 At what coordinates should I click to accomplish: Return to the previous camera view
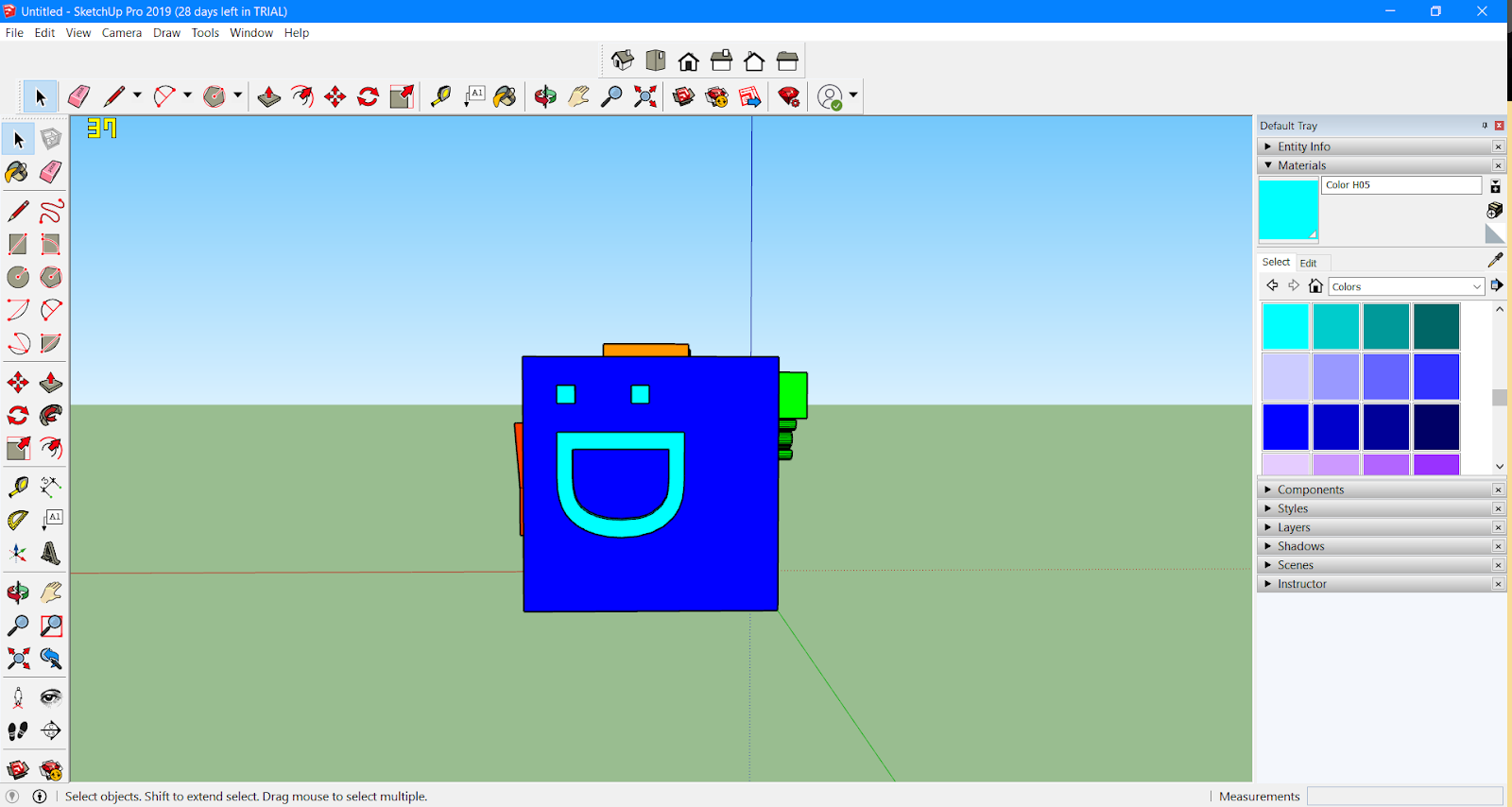point(51,659)
